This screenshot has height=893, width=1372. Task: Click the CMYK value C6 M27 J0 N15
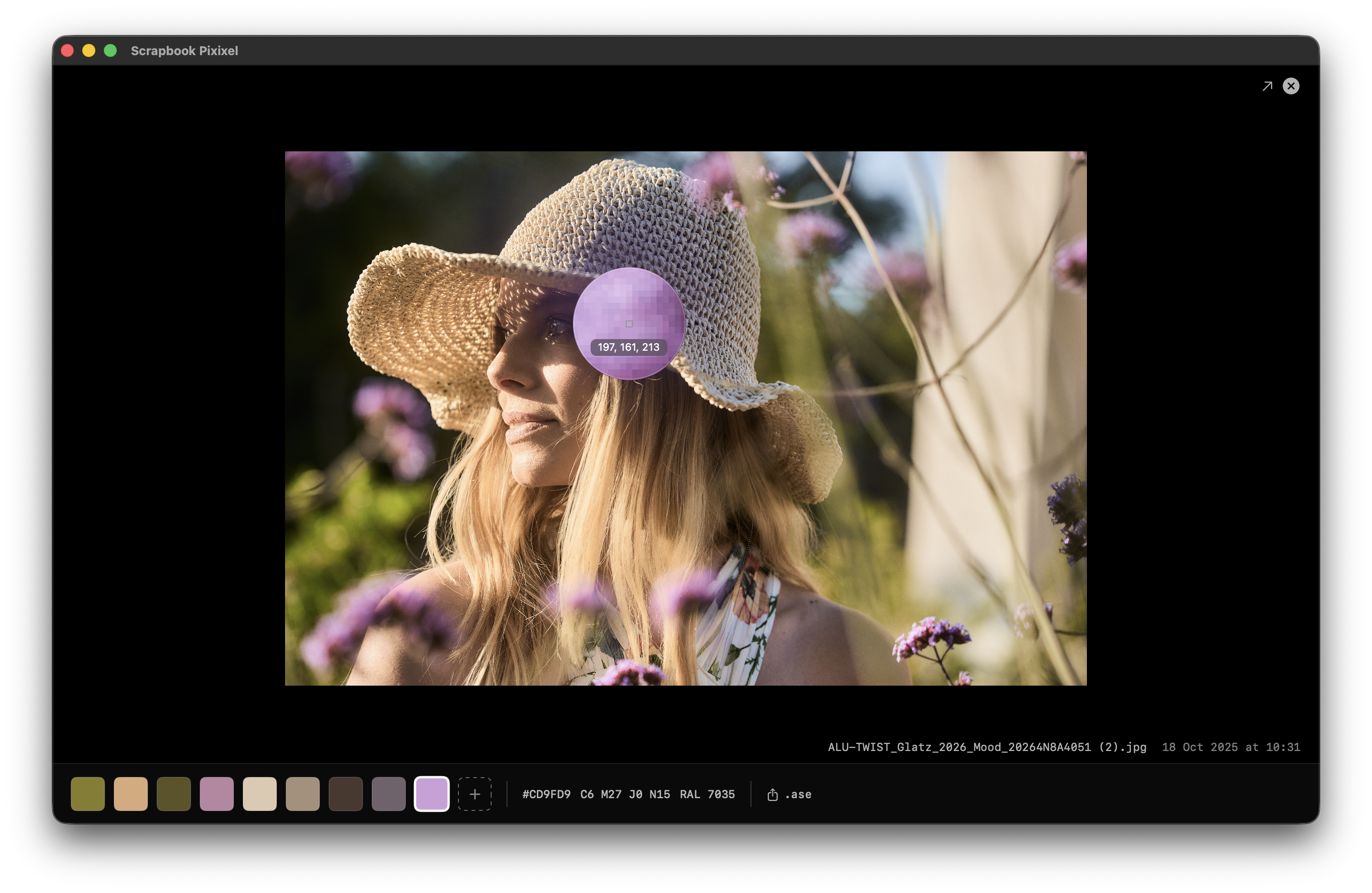point(625,794)
